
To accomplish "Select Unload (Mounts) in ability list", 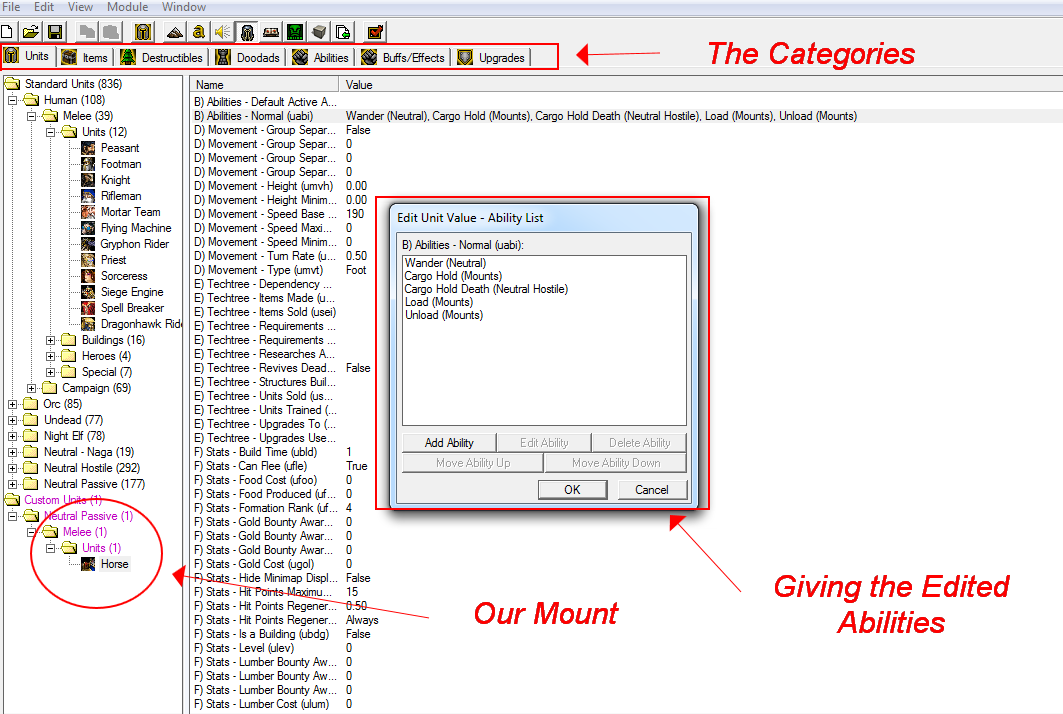I will coord(444,315).
